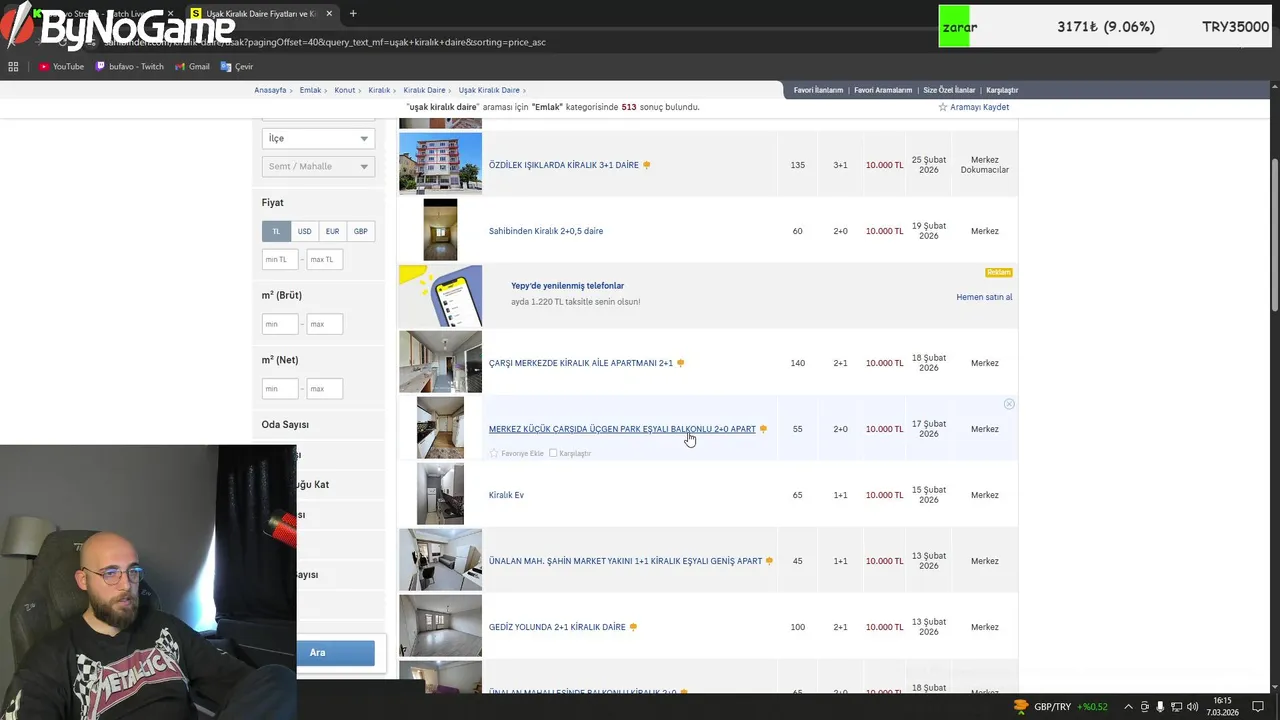This screenshot has height=720, width=1280.
Task: Open the Windows notification center icon
Action: pos(1258,707)
